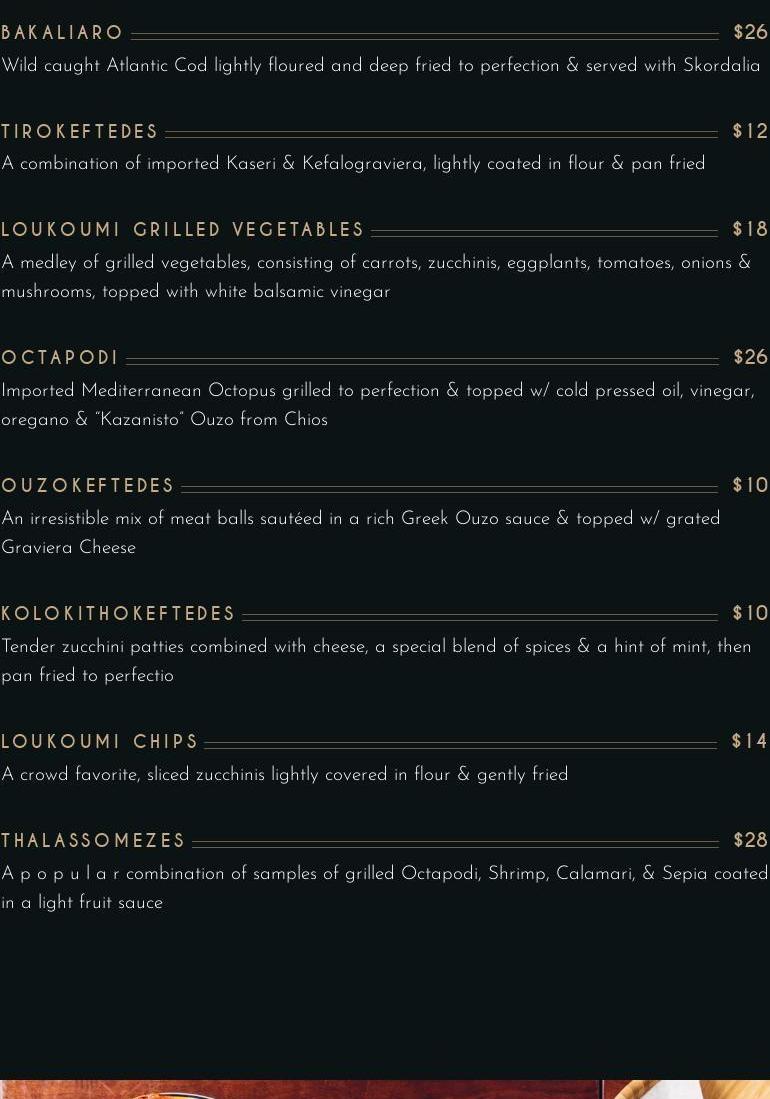This screenshot has width=770, height=1099.
Task: Select the KOLOKITHOKEFTEDES dish title
Action: point(118,614)
